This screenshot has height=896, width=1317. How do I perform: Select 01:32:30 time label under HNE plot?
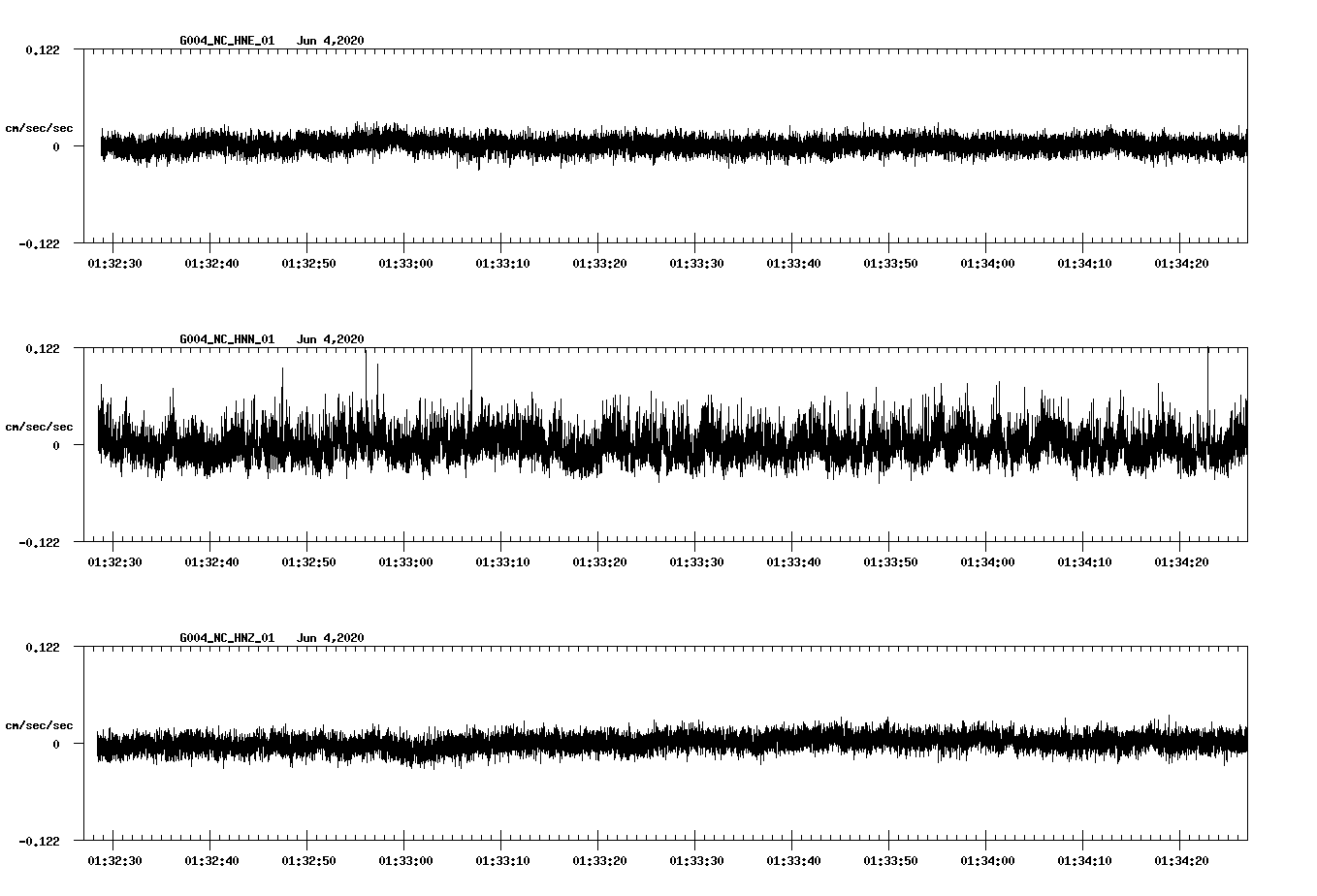(114, 264)
